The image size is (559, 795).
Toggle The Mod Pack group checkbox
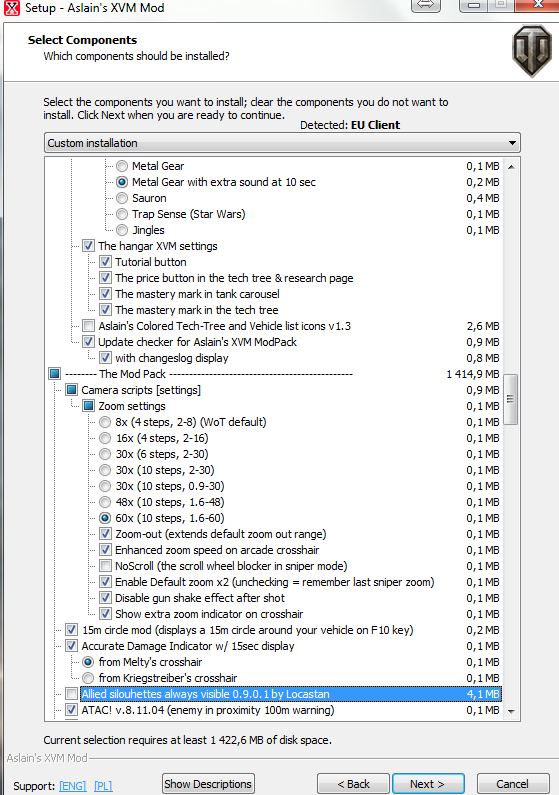click(x=55, y=374)
